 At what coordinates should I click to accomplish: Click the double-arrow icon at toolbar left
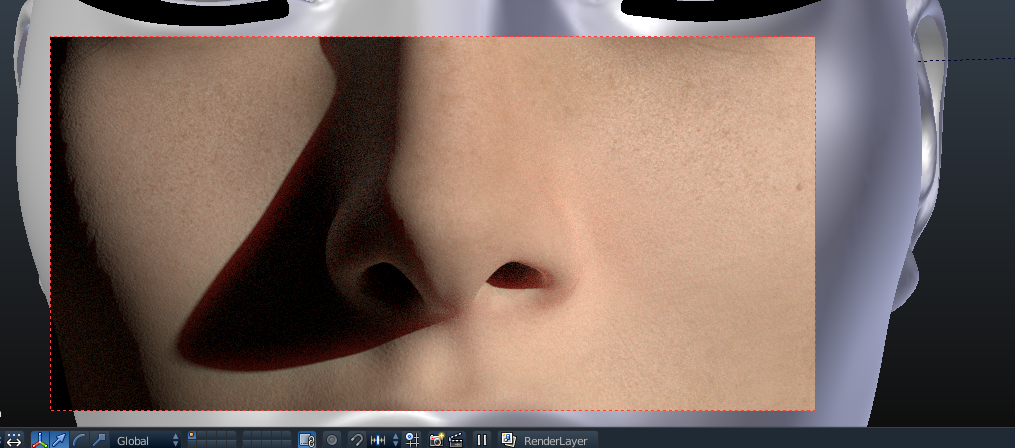click(14, 440)
